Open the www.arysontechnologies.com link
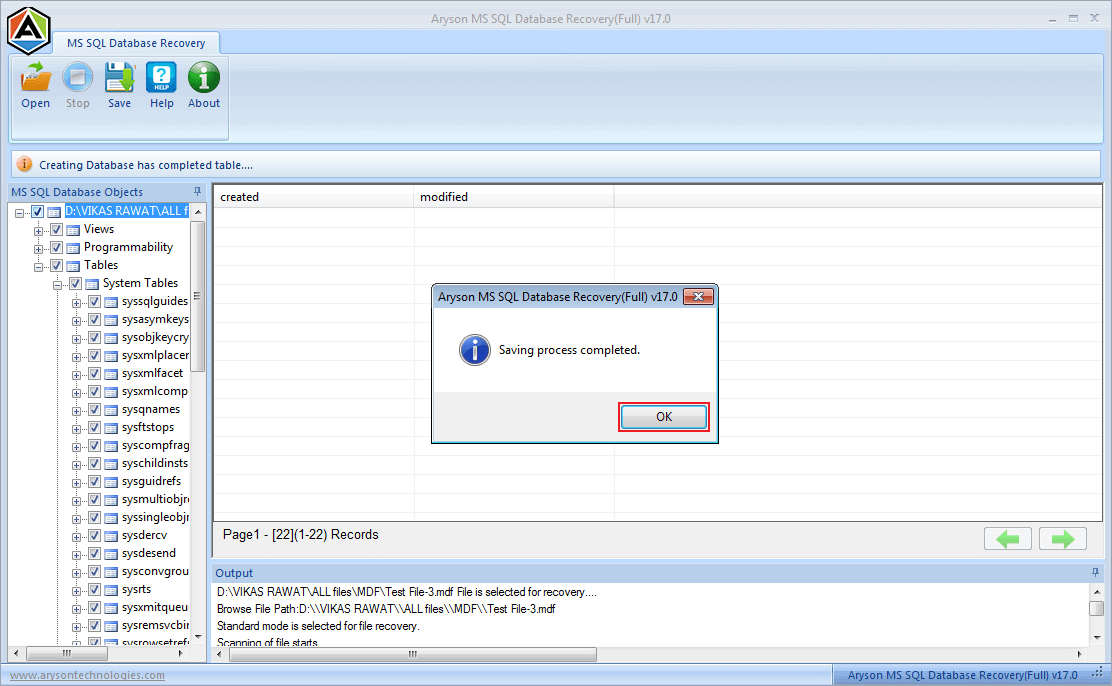The image size is (1112, 686). (86, 675)
